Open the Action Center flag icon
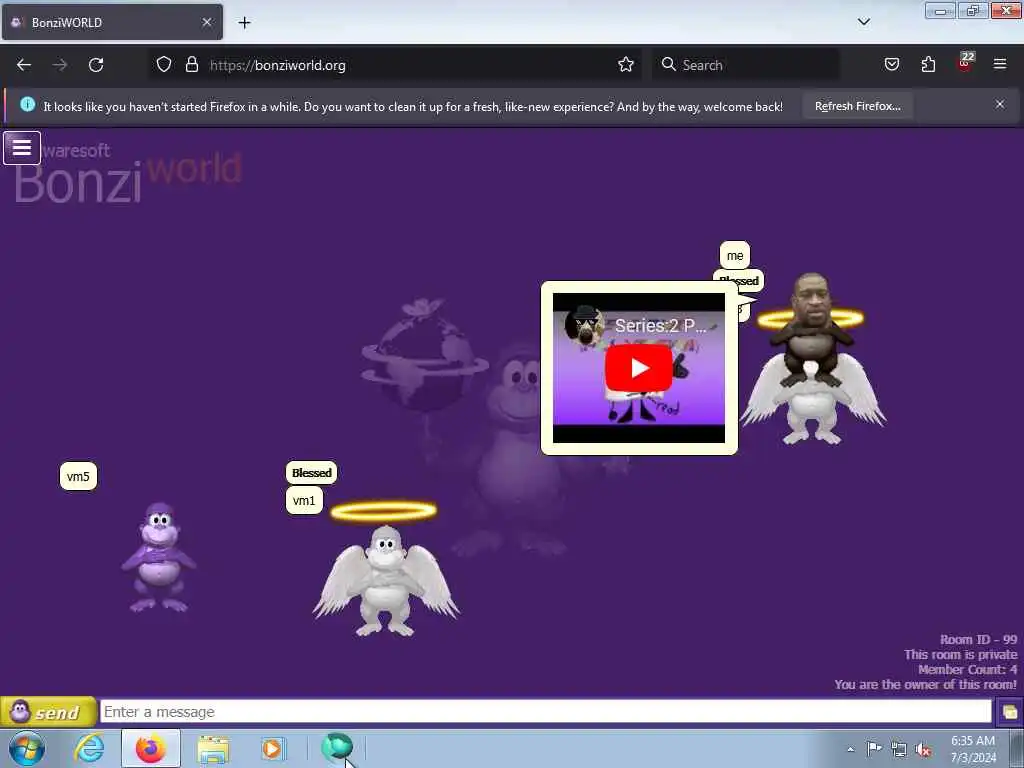The image size is (1024, 768). click(x=874, y=748)
